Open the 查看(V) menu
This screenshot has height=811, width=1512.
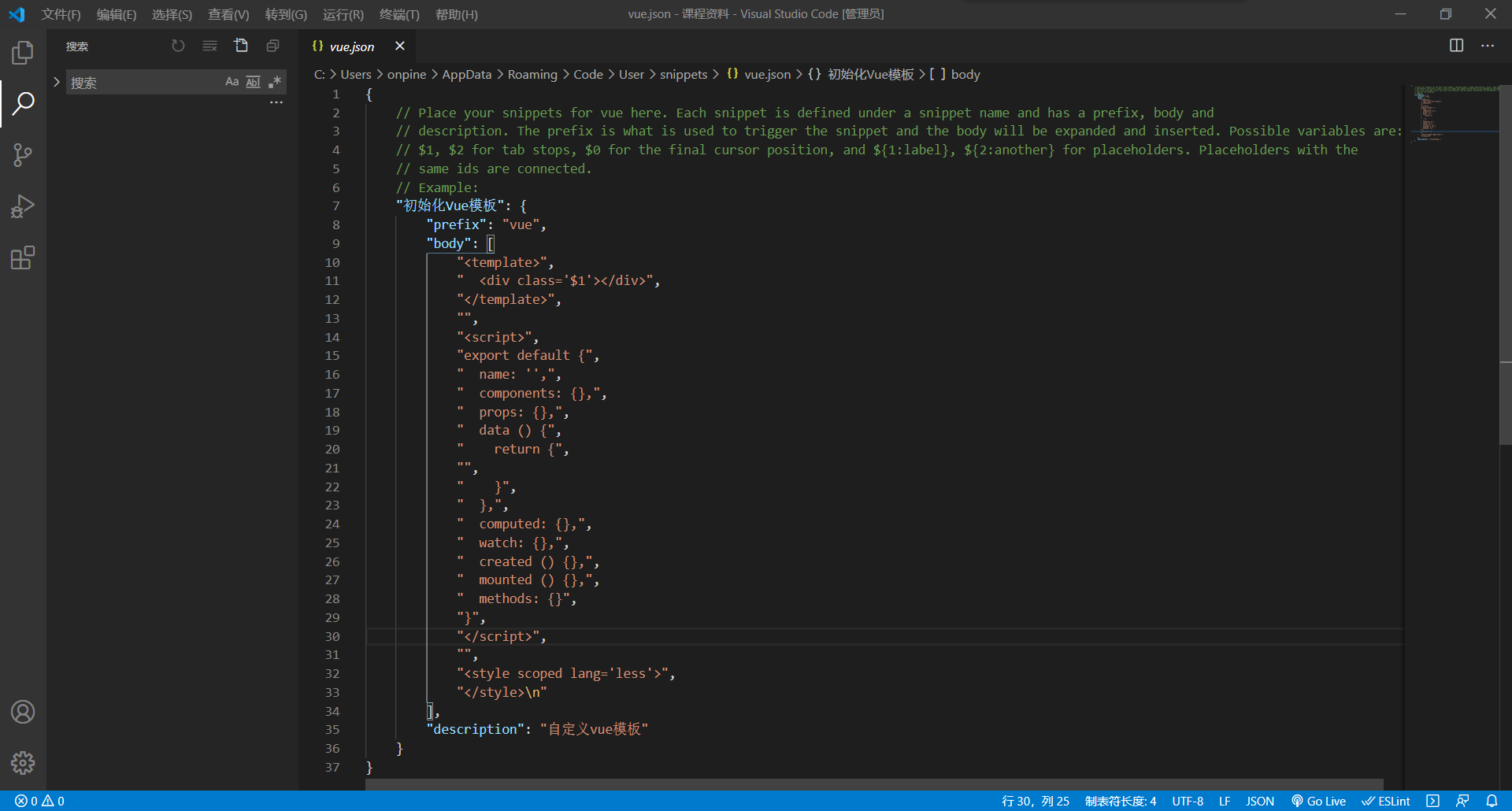click(228, 14)
